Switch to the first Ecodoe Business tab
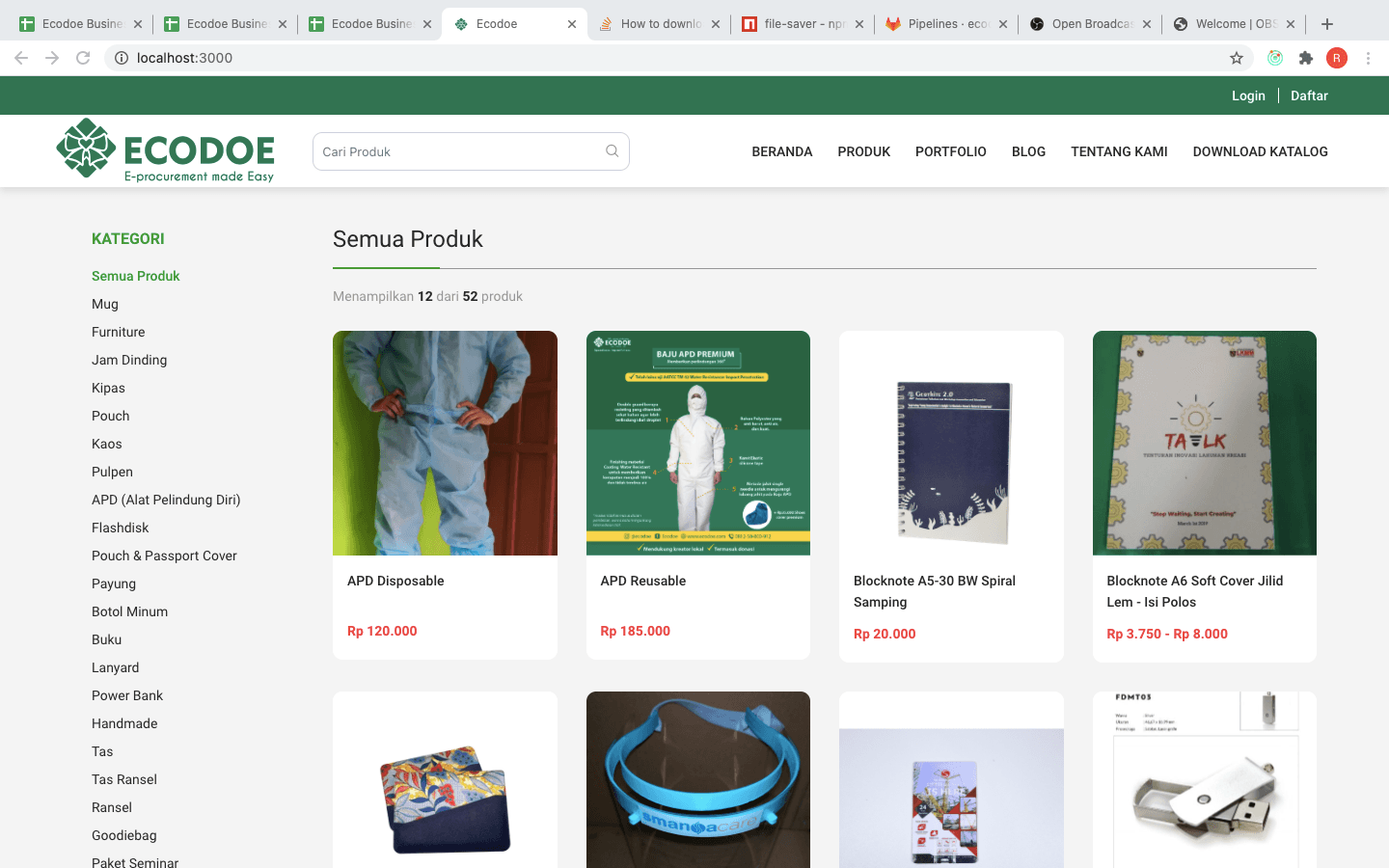The height and width of the screenshot is (868, 1389). [80, 24]
